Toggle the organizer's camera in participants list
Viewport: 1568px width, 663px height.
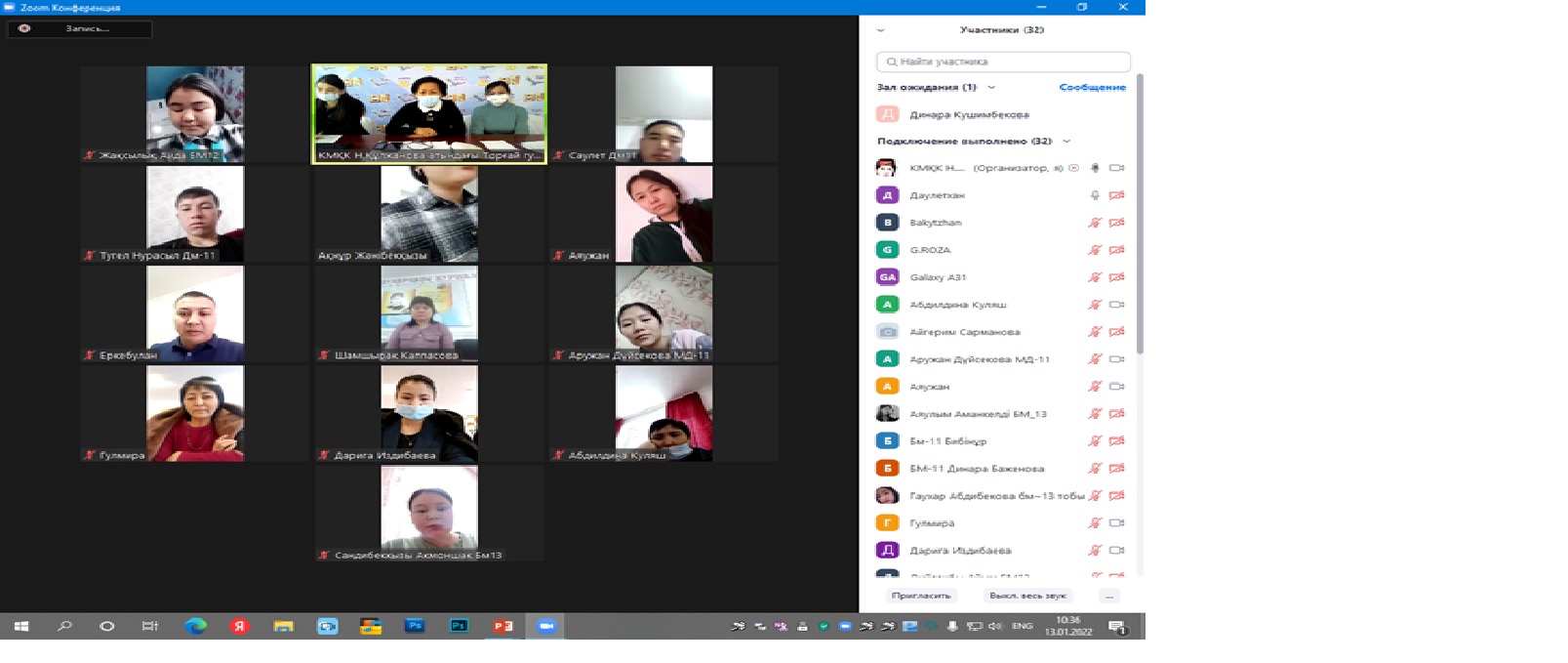coord(1116,168)
